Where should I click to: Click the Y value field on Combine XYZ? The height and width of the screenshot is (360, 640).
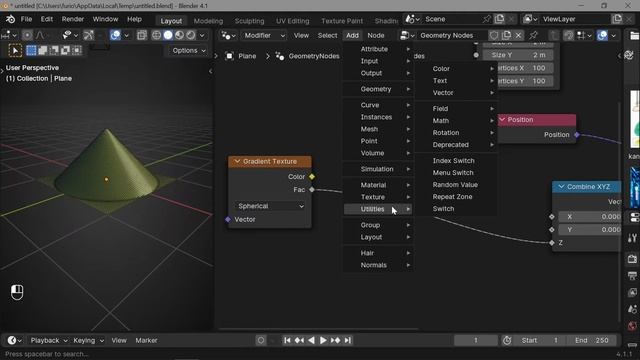pyautogui.click(x=589, y=230)
